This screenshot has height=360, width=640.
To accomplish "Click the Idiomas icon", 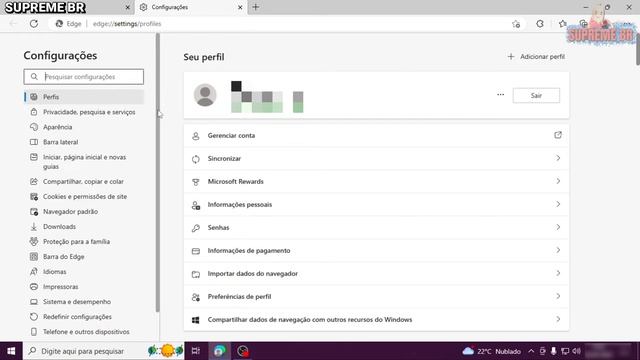I will pos(34,272).
